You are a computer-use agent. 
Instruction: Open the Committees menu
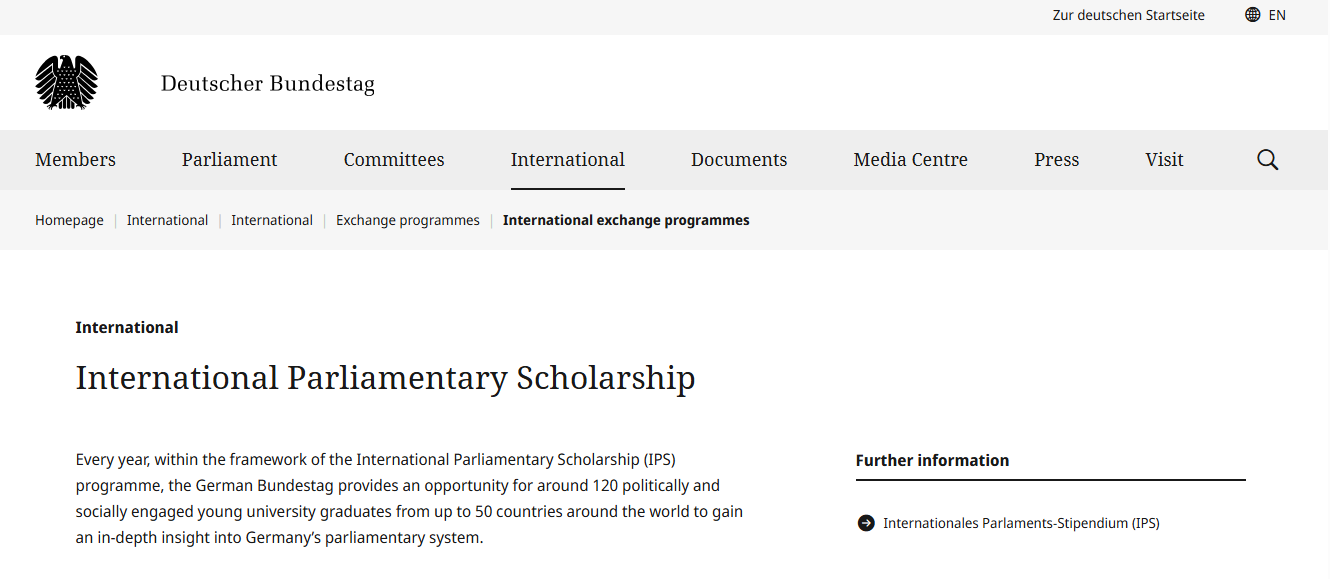tap(393, 159)
